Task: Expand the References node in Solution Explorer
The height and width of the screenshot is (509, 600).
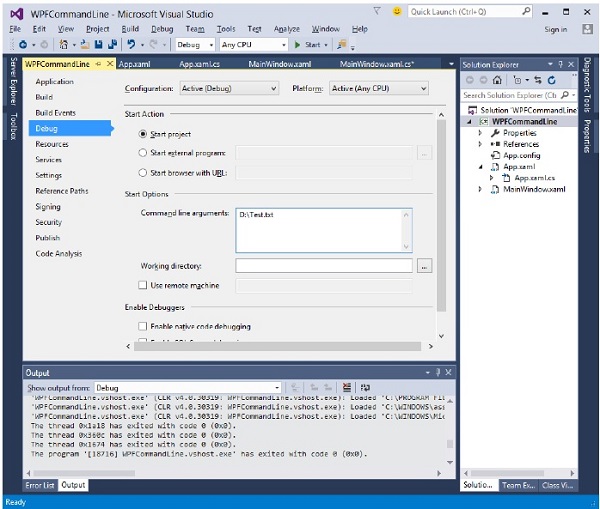Action: pos(480,144)
